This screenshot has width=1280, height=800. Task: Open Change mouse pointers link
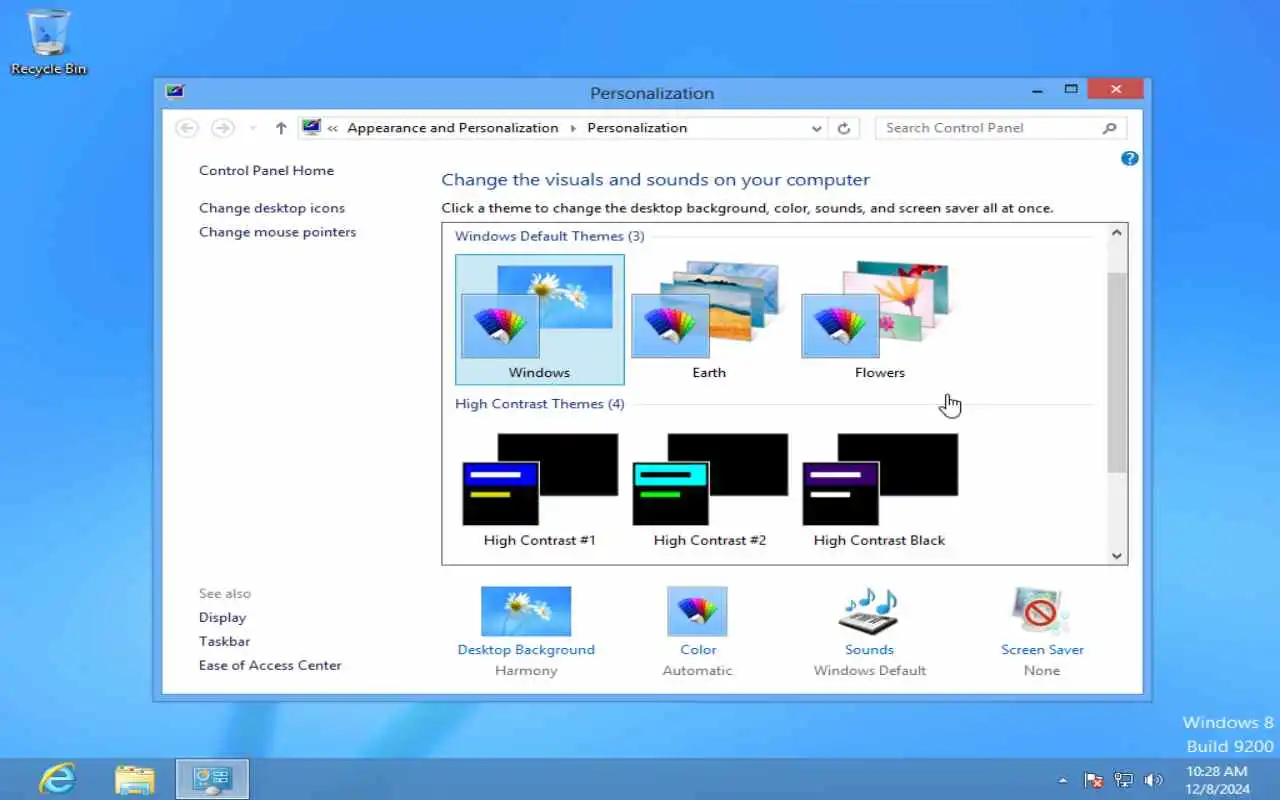coord(277,232)
